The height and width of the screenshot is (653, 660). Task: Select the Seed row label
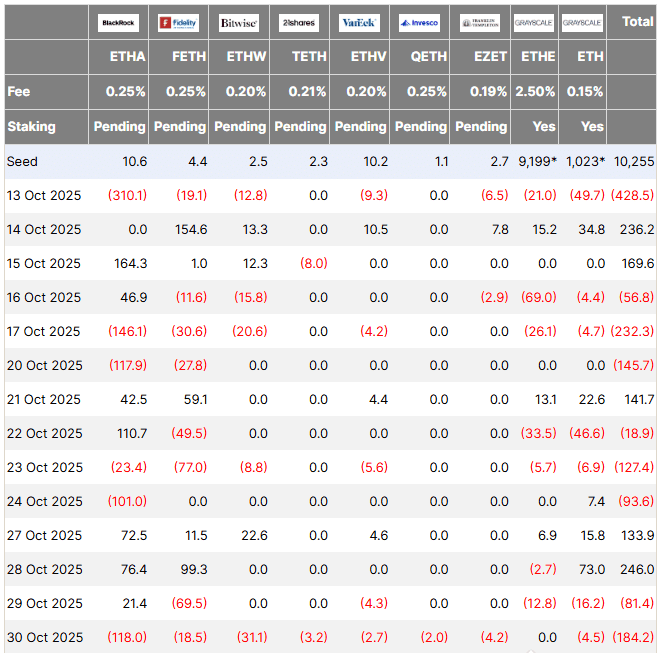(x=22, y=161)
